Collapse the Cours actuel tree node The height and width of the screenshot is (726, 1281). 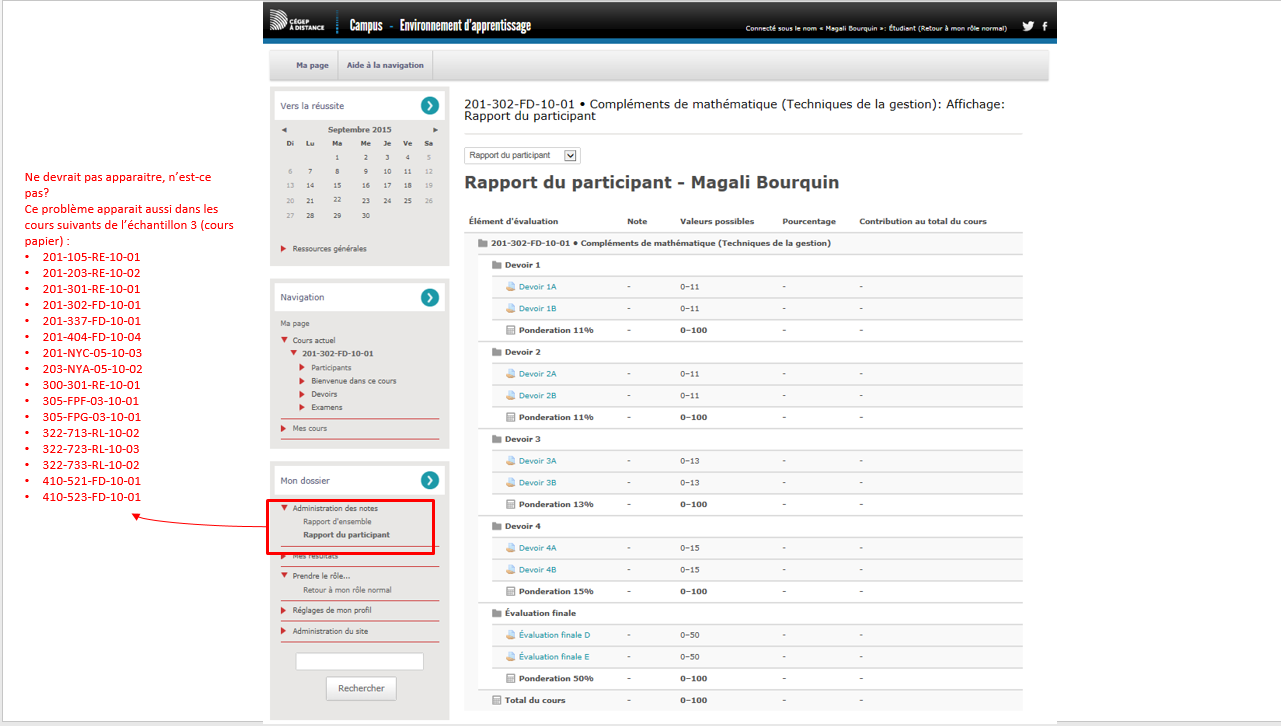pos(285,341)
